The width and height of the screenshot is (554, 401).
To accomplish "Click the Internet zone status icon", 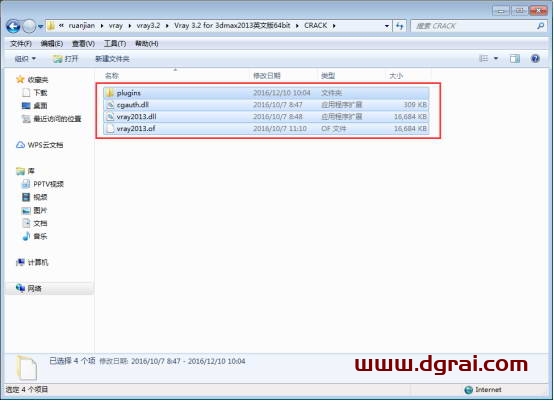I will (468, 390).
